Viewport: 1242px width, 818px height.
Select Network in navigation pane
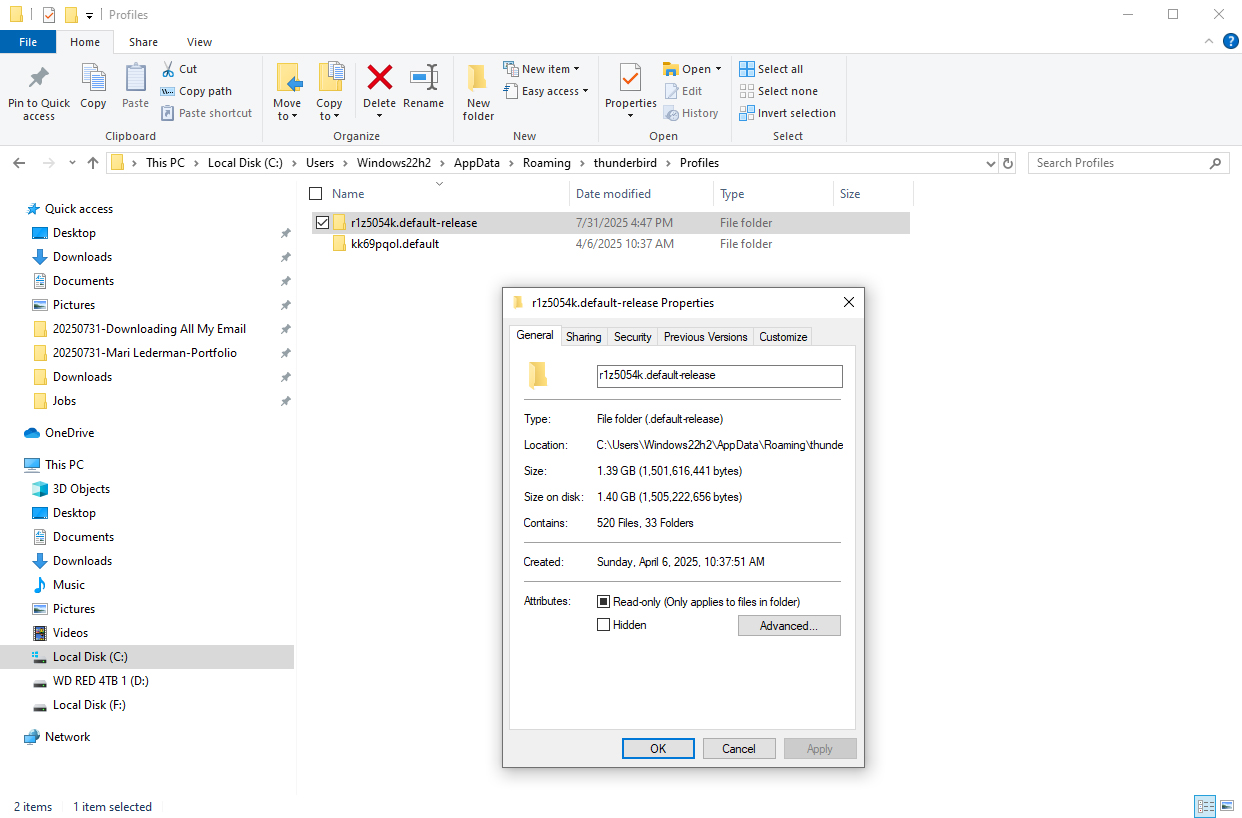pyautogui.click(x=67, y=737)
